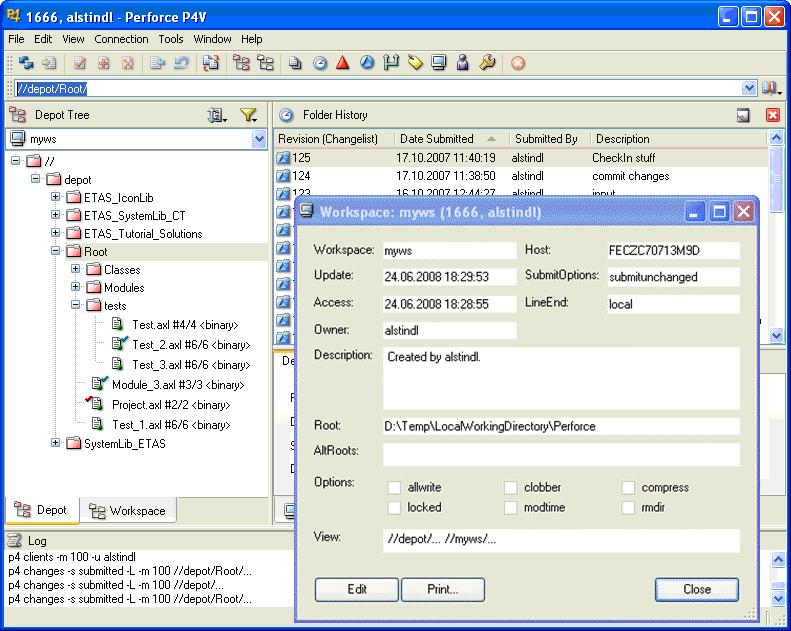Open the myws workspace selector dropdown
The image size is (791, 631).
click(259, 139)
